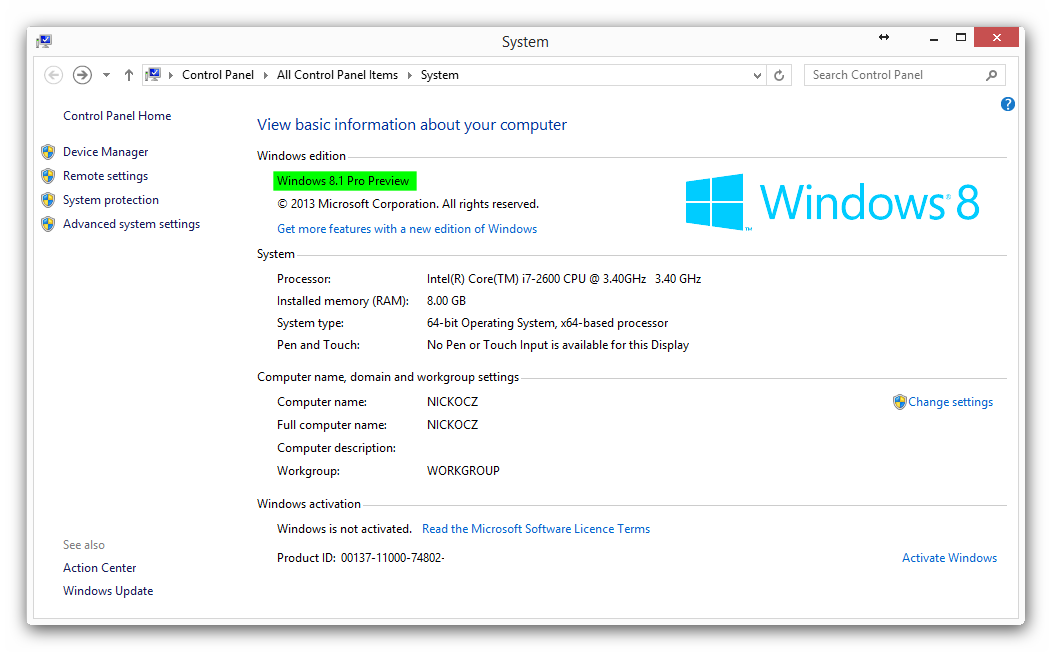Read the Microsoft Software Licence Terms
This screenshot has height=652, width=1052.
[536, 529]
